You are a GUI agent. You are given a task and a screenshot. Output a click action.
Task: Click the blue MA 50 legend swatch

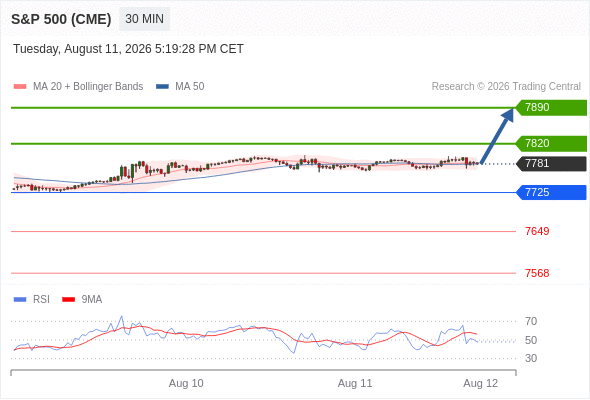(x=163, y=87)
